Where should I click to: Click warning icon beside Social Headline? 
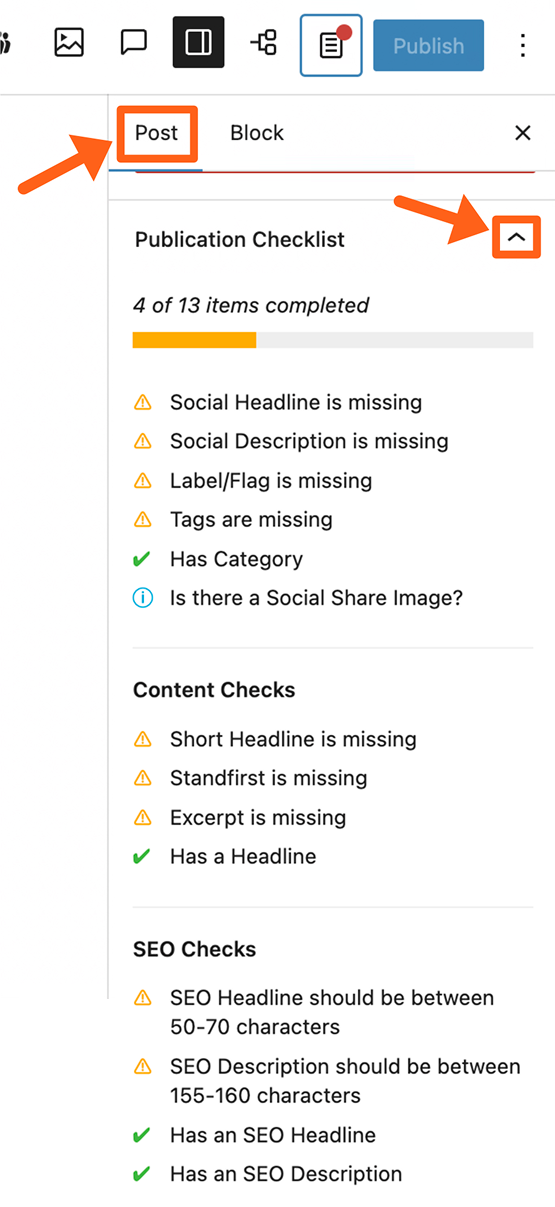coord(143,403)
